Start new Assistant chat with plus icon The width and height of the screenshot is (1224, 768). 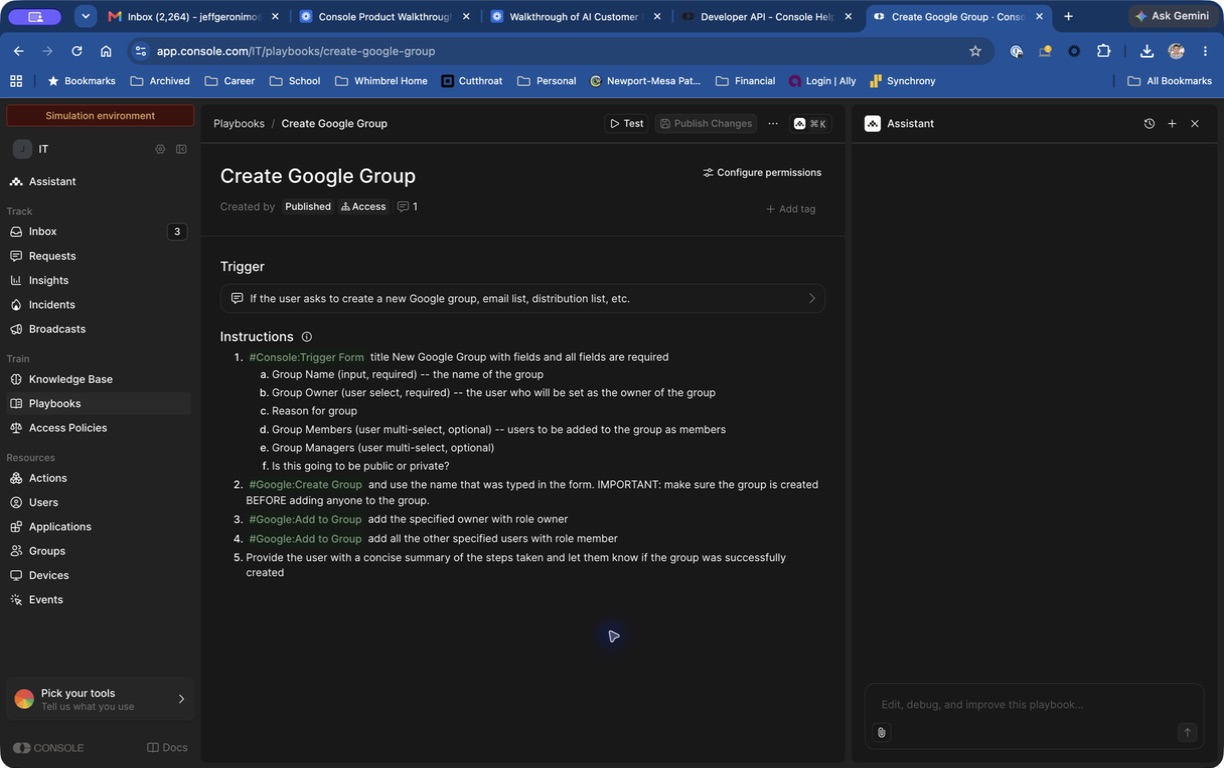tap(1172, 123)
